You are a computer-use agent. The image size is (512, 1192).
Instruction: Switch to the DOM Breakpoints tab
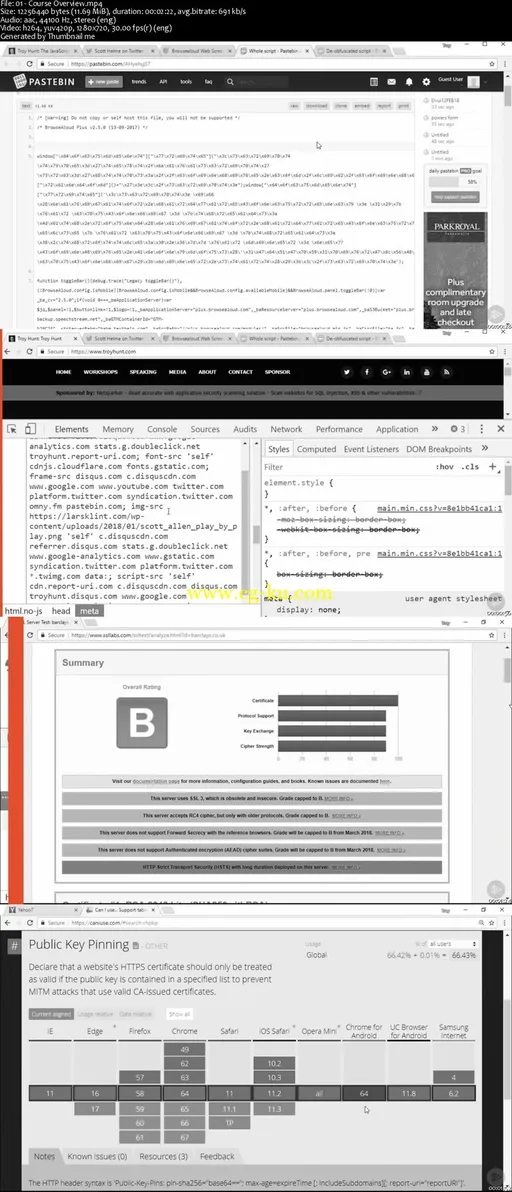pos(439,449)
